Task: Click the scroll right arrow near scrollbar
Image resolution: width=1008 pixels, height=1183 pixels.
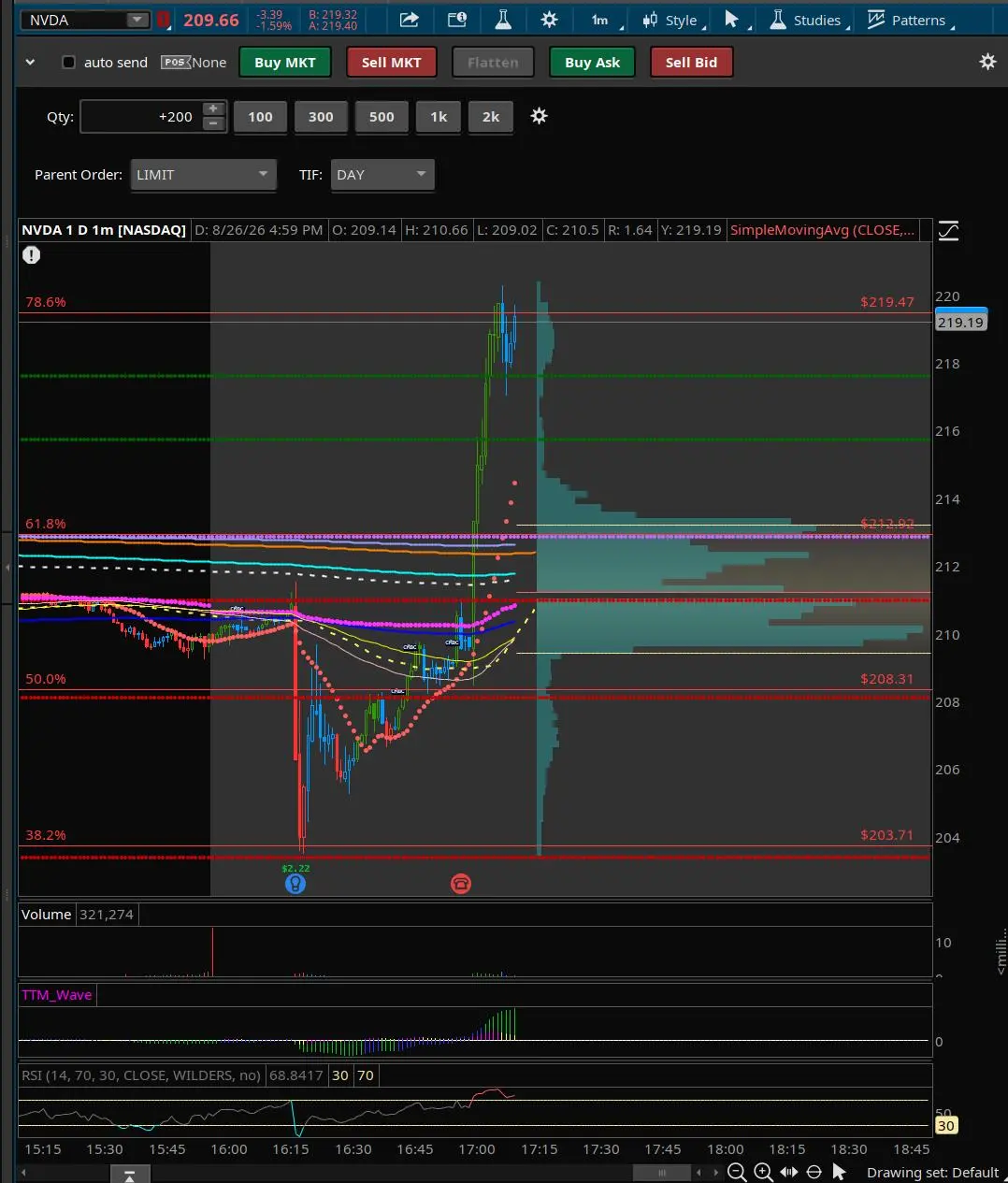Action: click(716, 1173)
